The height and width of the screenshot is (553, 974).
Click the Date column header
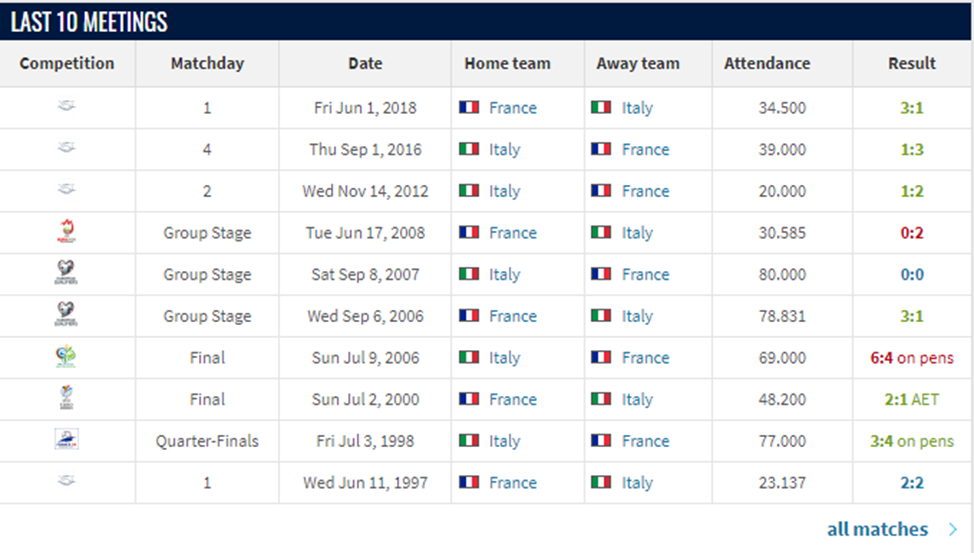point(365,63)
